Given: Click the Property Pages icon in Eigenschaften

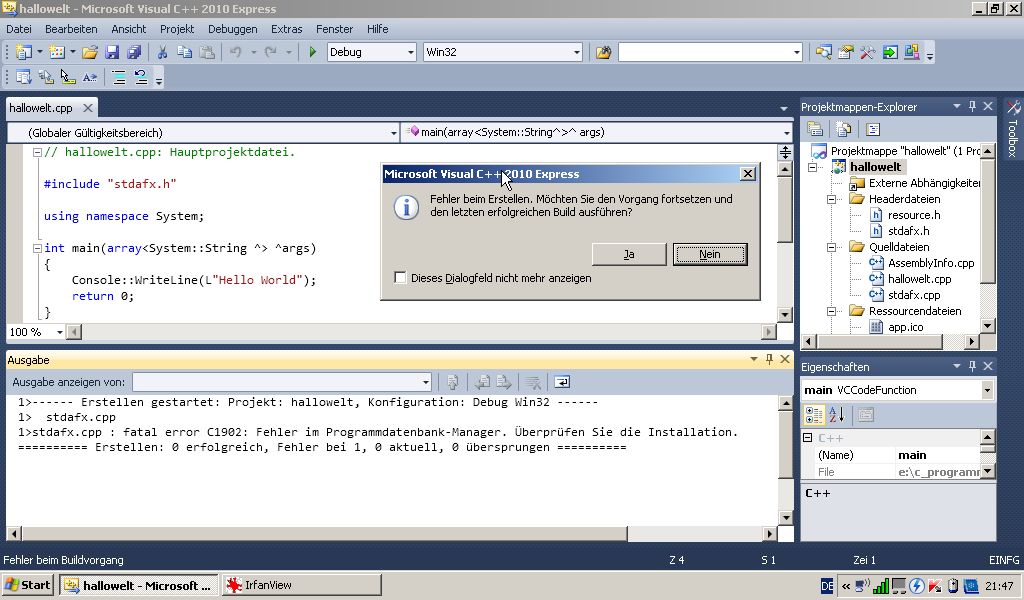Looking at the screenshot, I should tap(866, 415).
